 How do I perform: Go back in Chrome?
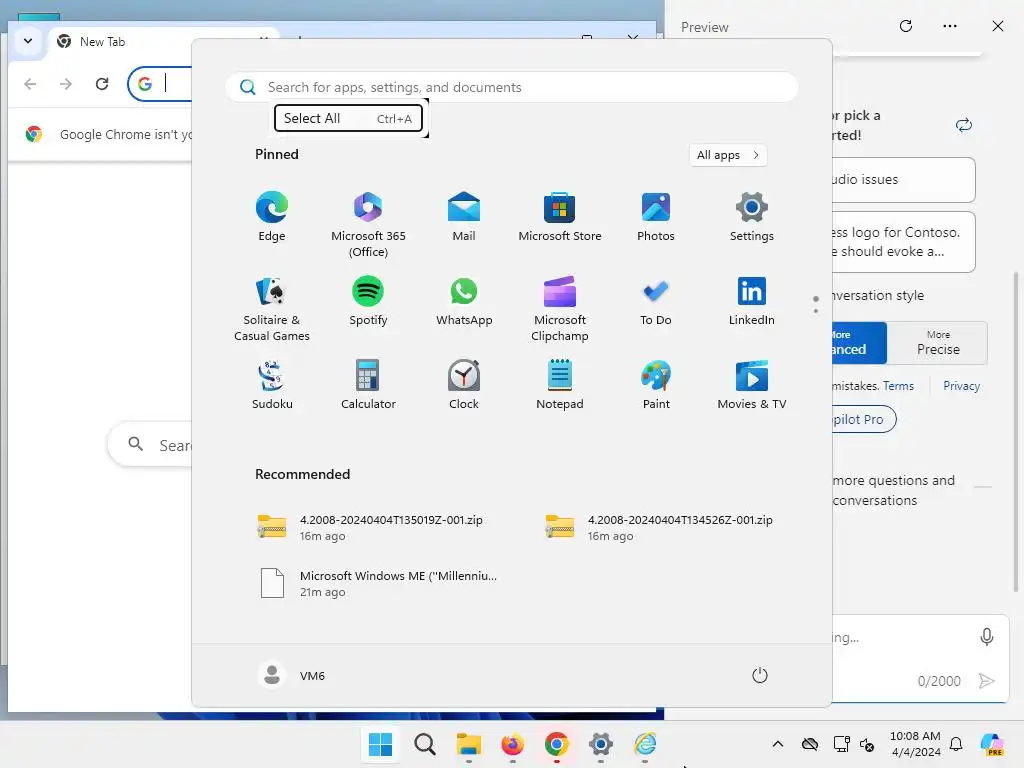pos(30,84)
